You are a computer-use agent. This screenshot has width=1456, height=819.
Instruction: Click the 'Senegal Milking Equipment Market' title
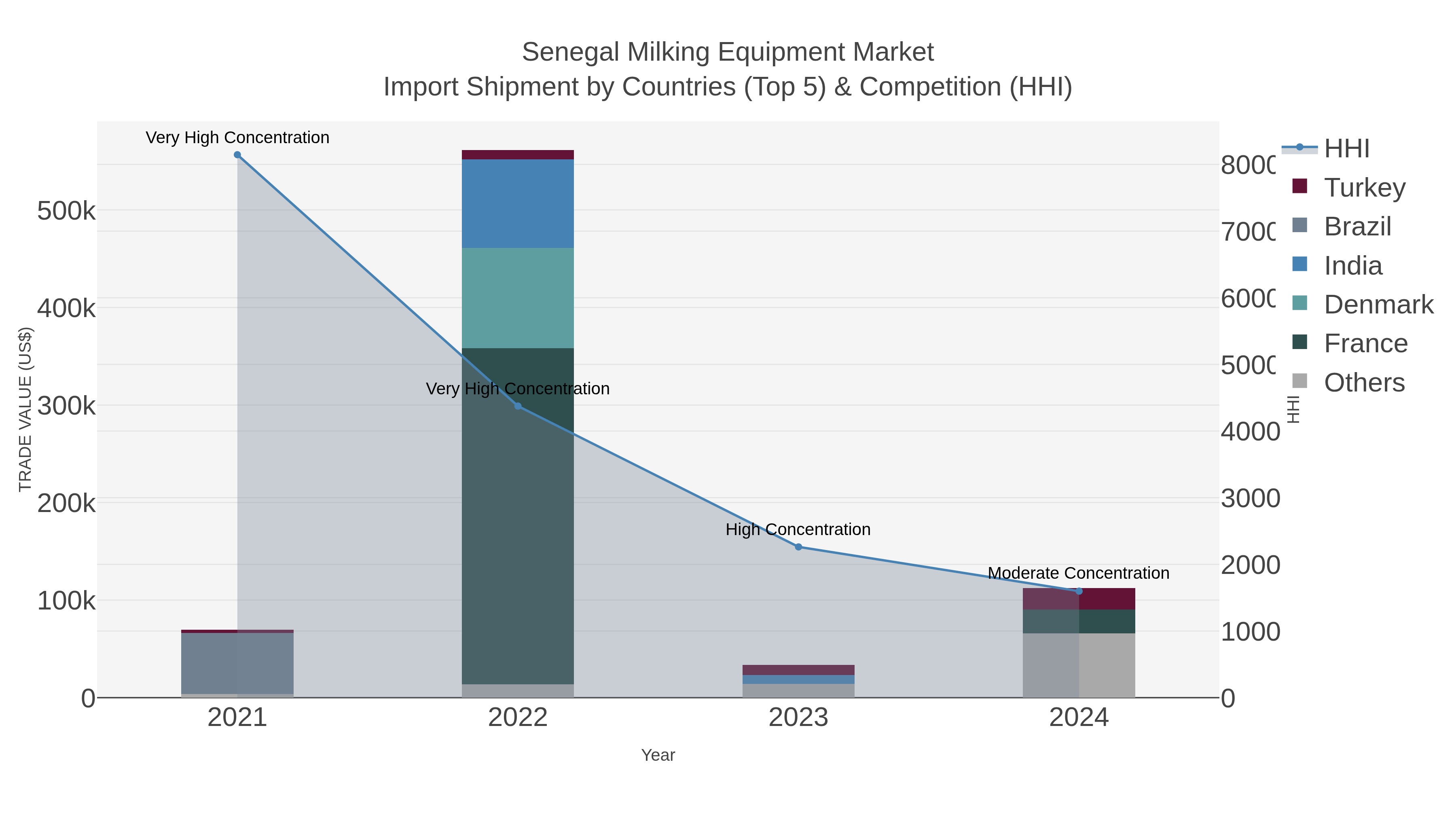point(728,52)
